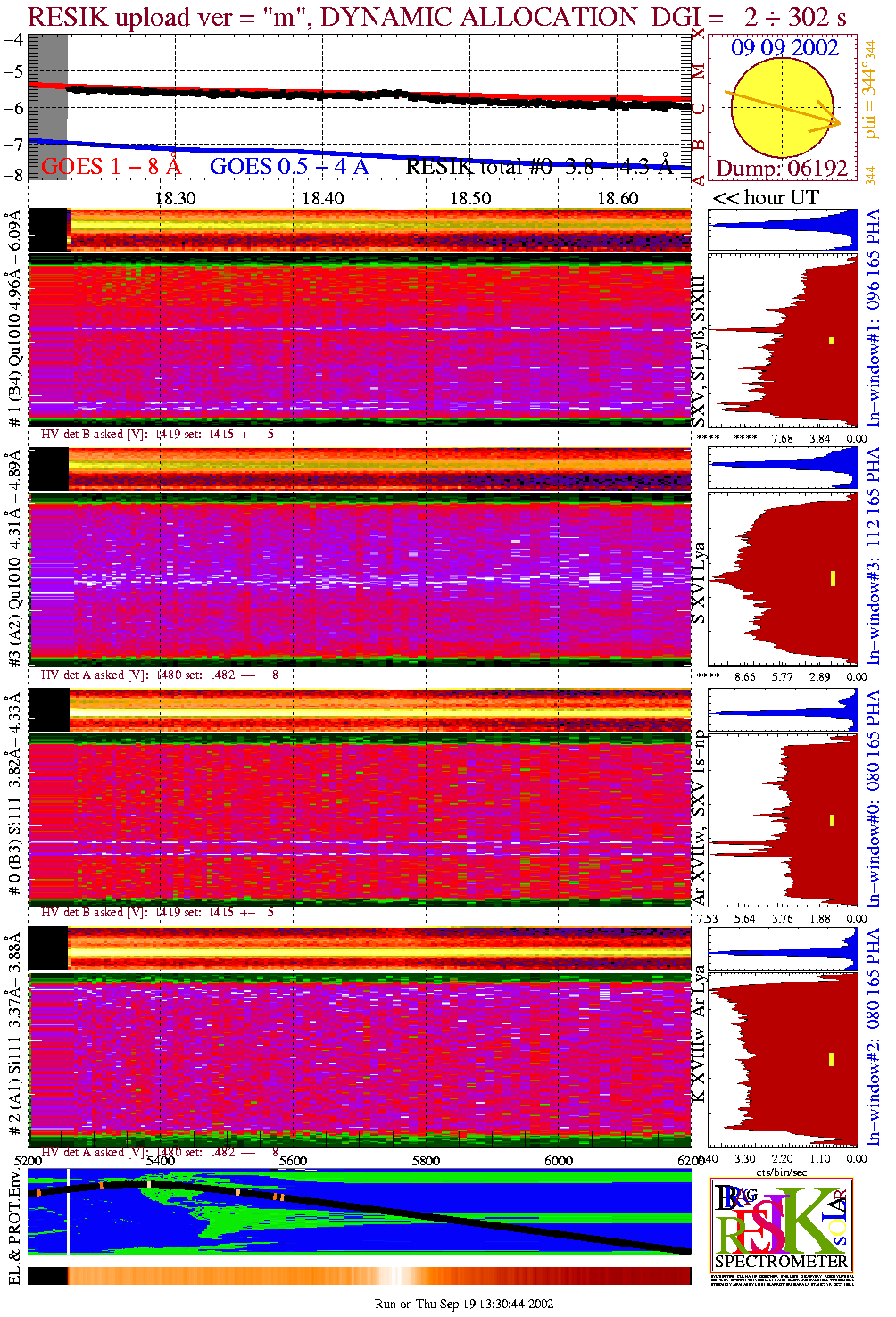Click the Dump: 06192 label

pyautogui.click(x=781, y=169)
